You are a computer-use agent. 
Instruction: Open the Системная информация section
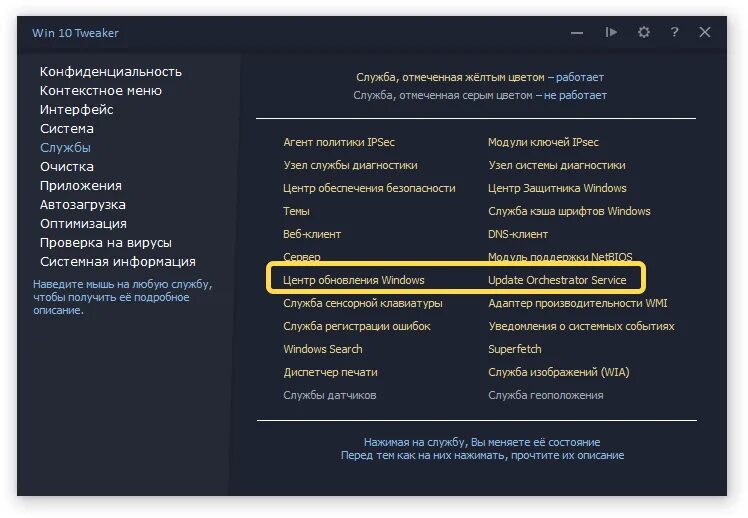click(118, 262)
